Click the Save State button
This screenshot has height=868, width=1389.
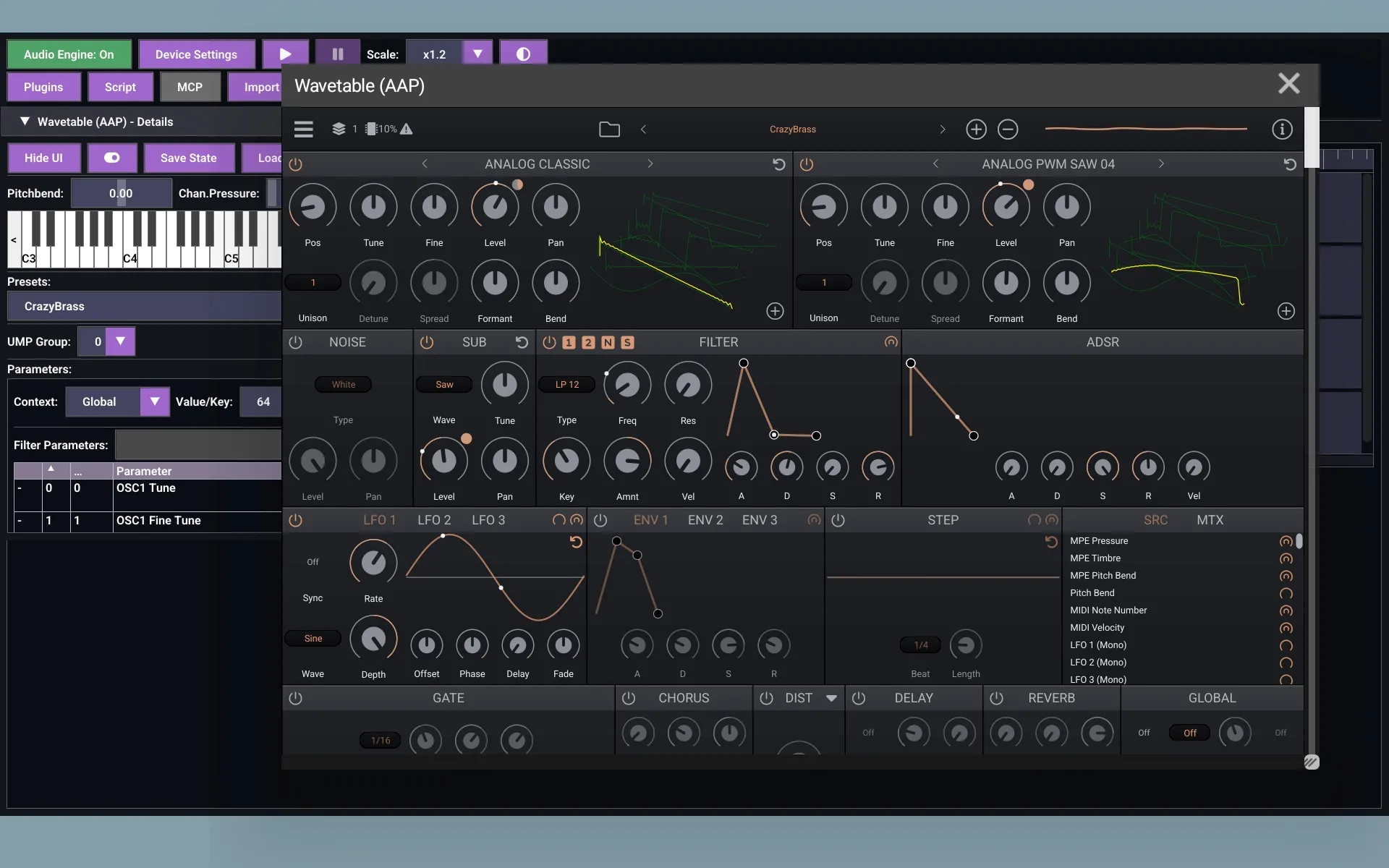coord(188,158)
